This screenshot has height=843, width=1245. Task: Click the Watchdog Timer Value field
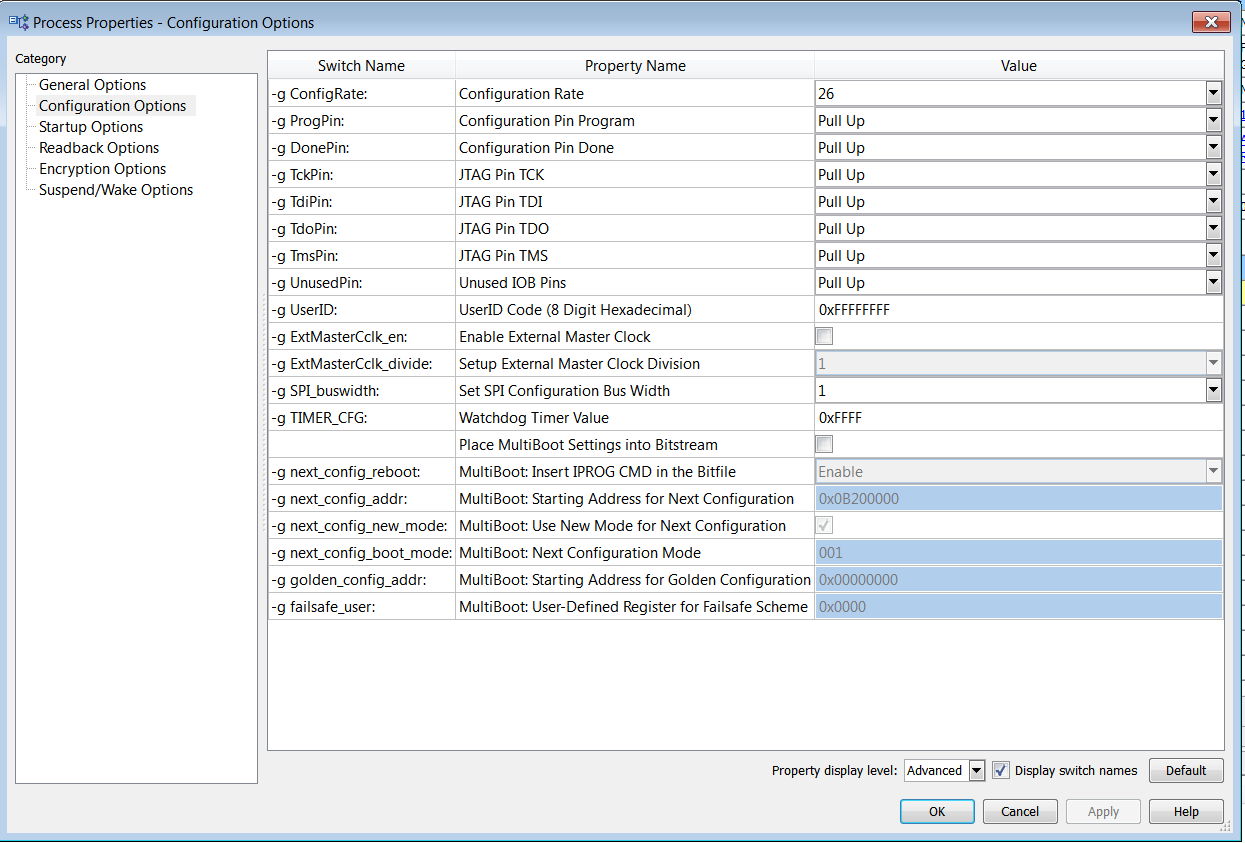pos(1019,417)
